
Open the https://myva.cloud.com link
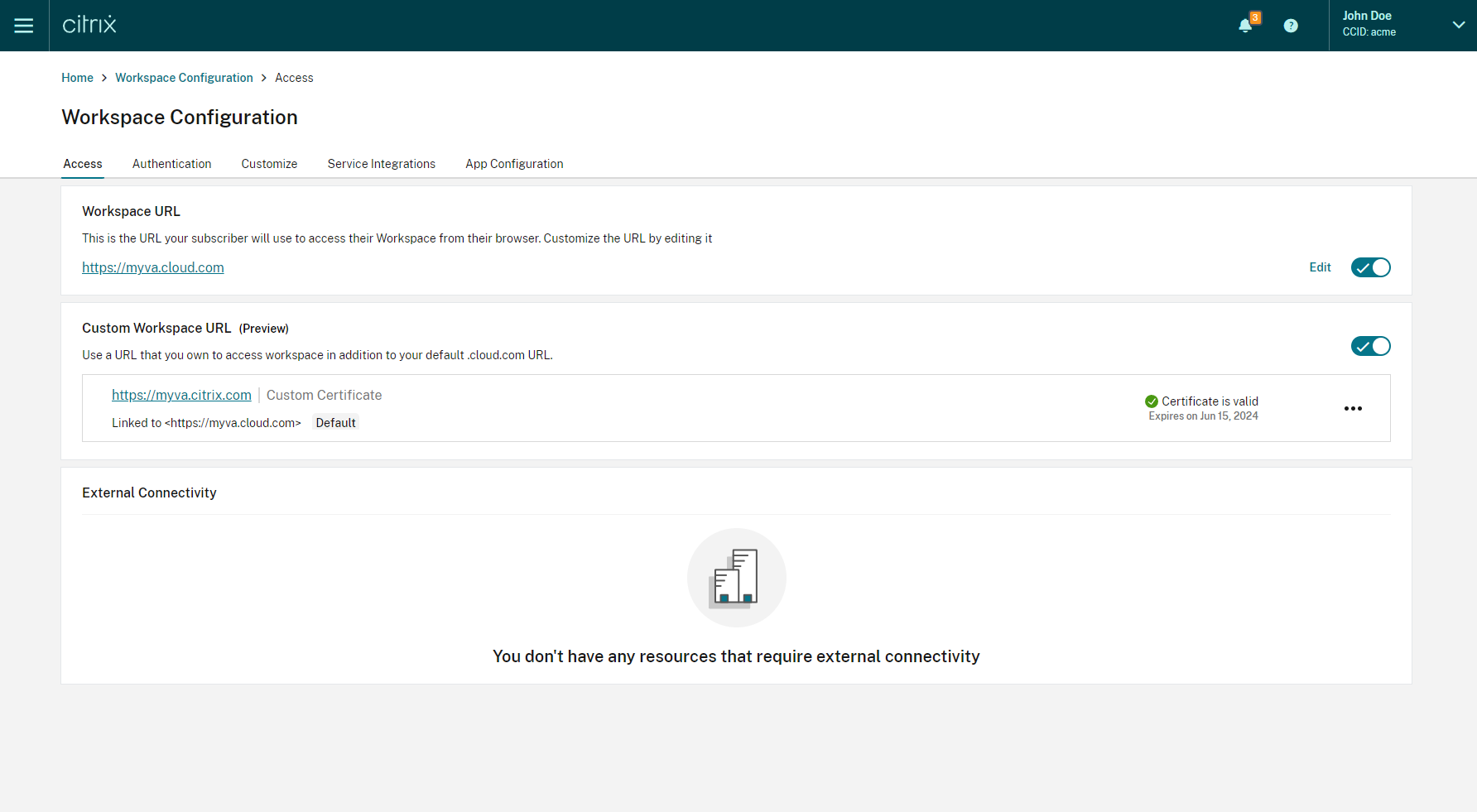coord(153,267)
